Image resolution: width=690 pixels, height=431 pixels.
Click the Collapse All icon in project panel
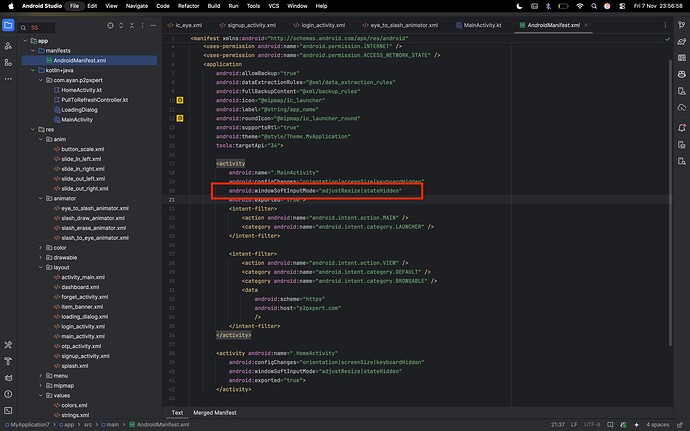coord(132,26)
